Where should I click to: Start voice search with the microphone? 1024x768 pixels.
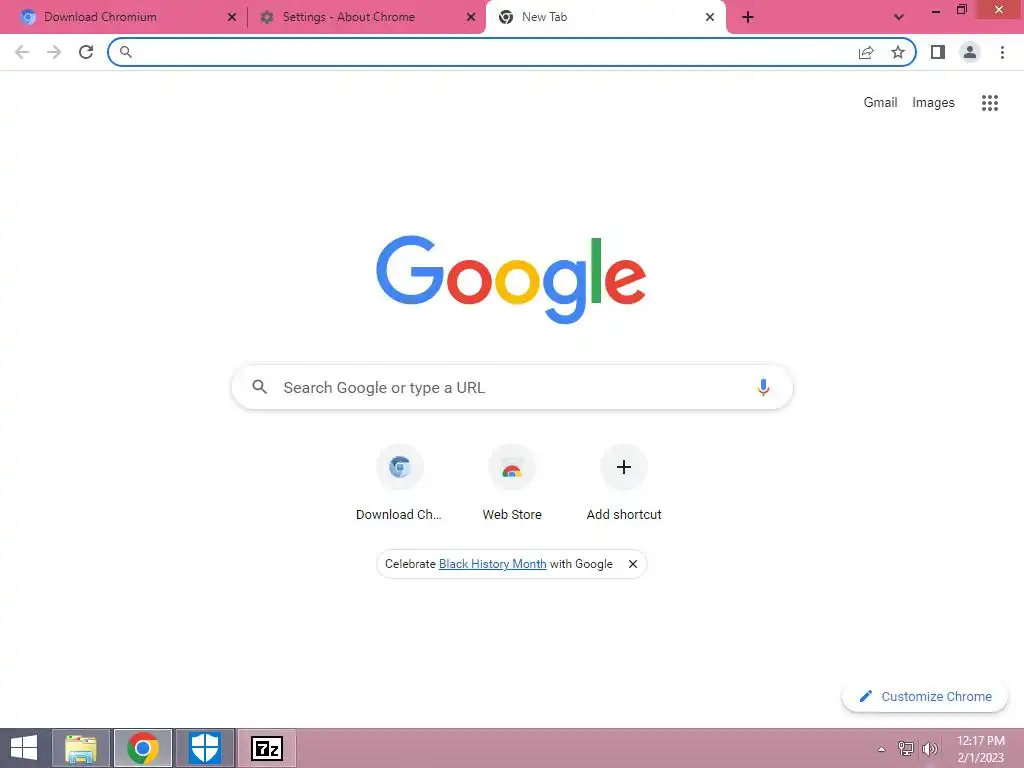763,387
